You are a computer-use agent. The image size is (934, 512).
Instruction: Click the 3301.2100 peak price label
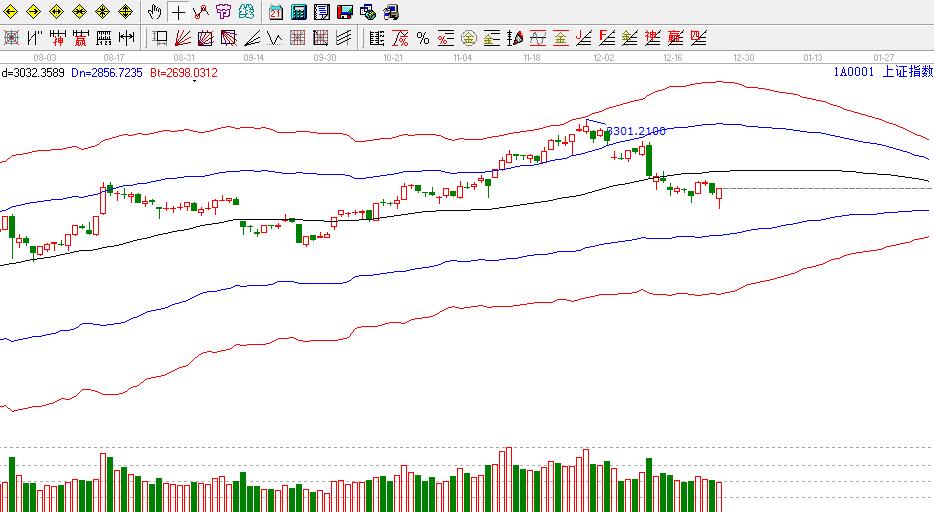click(x=636, y=131)
